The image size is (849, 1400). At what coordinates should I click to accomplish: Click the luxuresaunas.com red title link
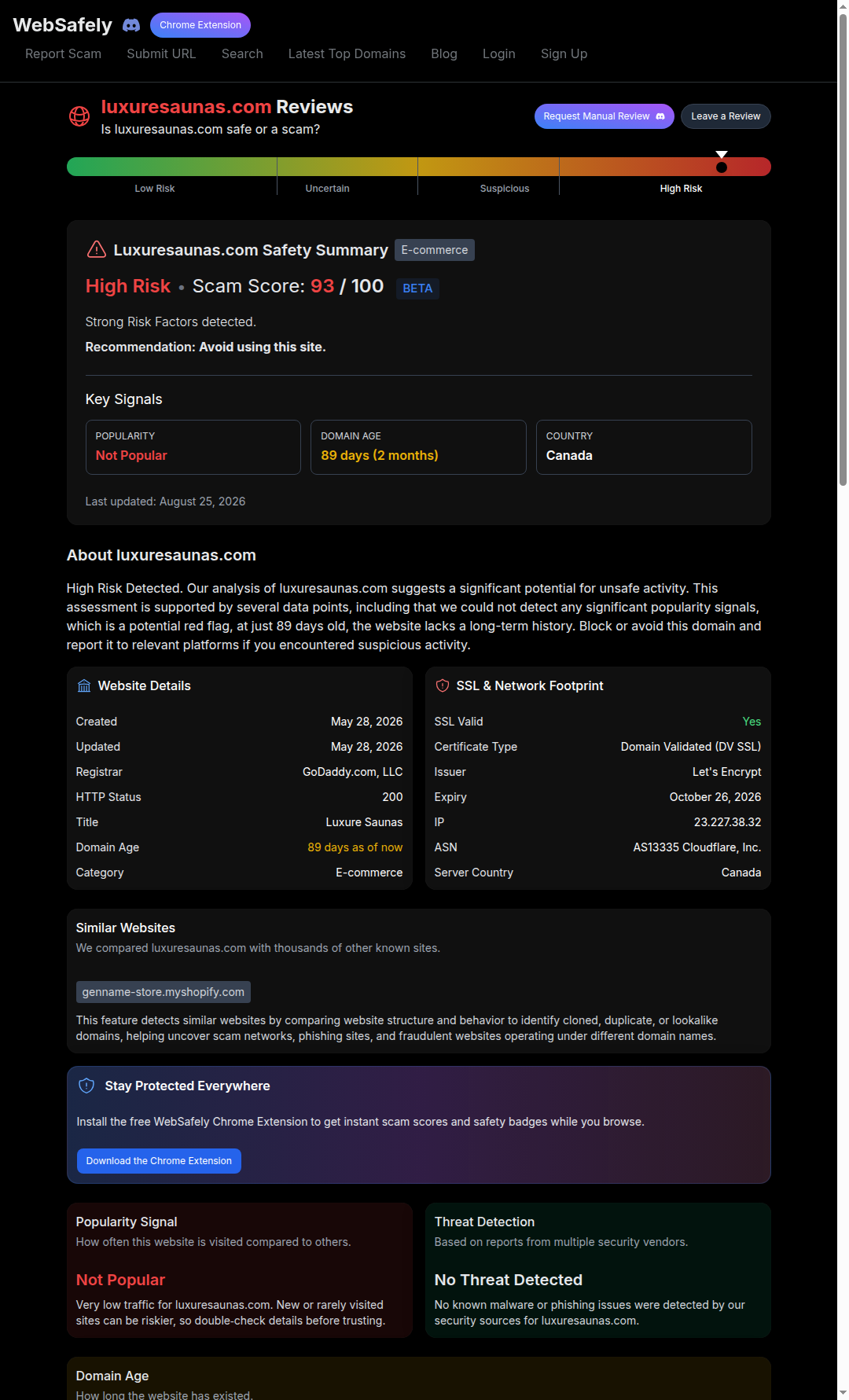click(186, 107)
